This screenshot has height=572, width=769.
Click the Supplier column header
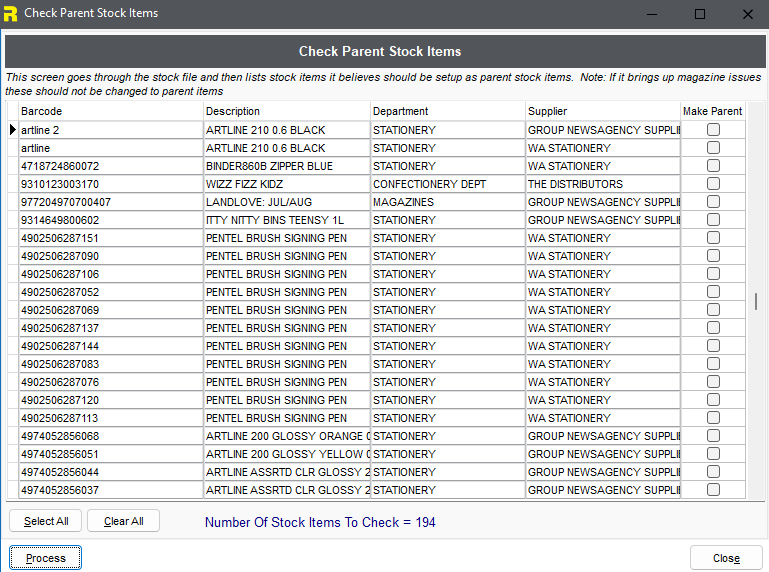[x=602, y=111]
